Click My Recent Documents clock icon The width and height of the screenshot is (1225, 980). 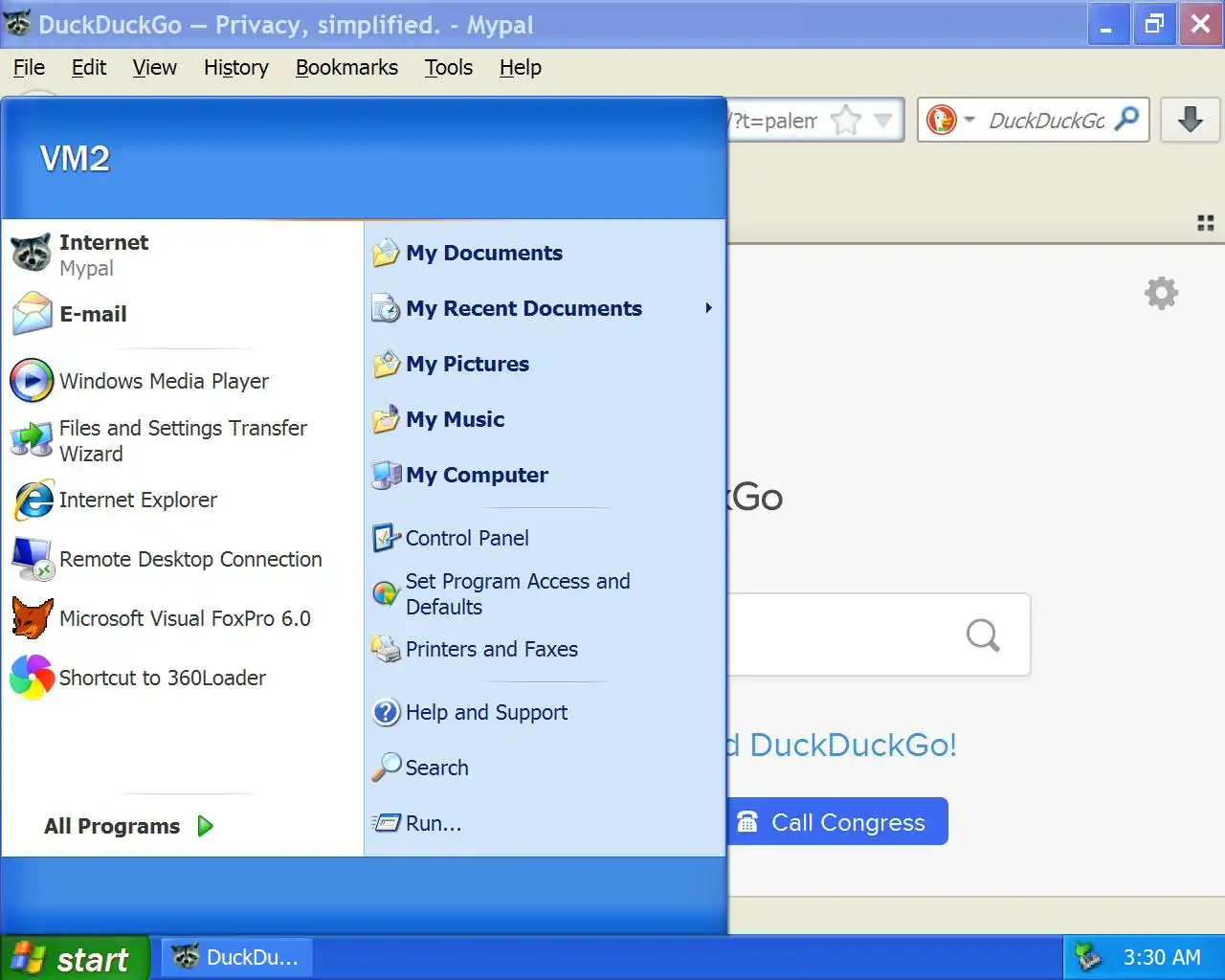pyautogui.click(x=386, y=308)
